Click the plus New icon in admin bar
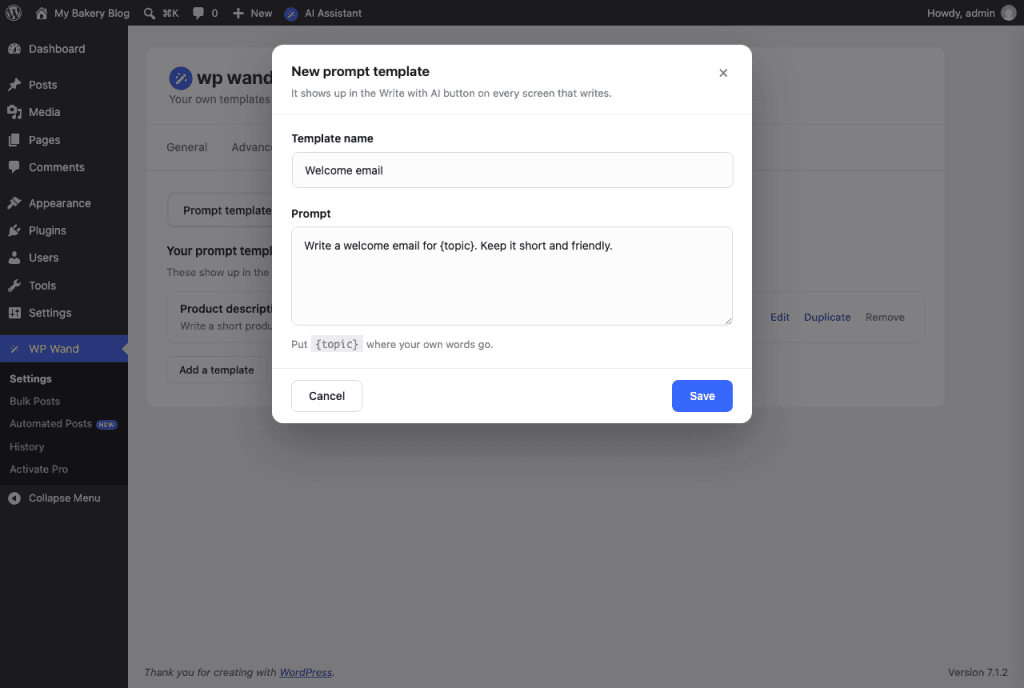Screen dimensions: 1024x688 pos(238,13)
